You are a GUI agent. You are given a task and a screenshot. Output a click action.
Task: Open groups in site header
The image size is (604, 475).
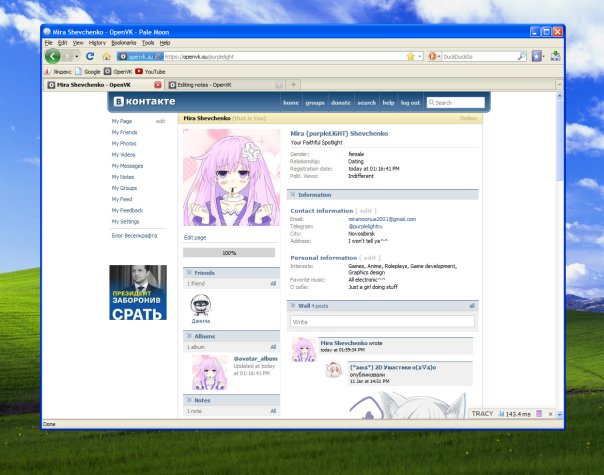click(x=315, y=103)
